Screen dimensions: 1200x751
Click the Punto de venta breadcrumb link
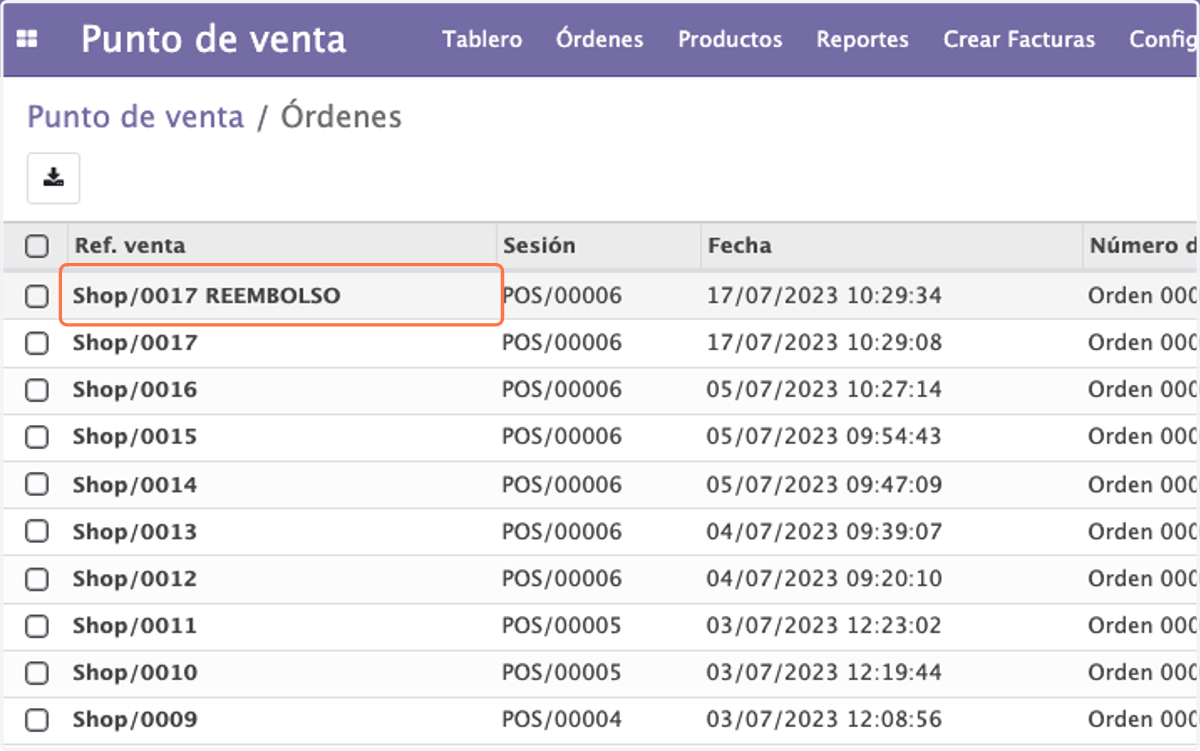pos(135,117)
